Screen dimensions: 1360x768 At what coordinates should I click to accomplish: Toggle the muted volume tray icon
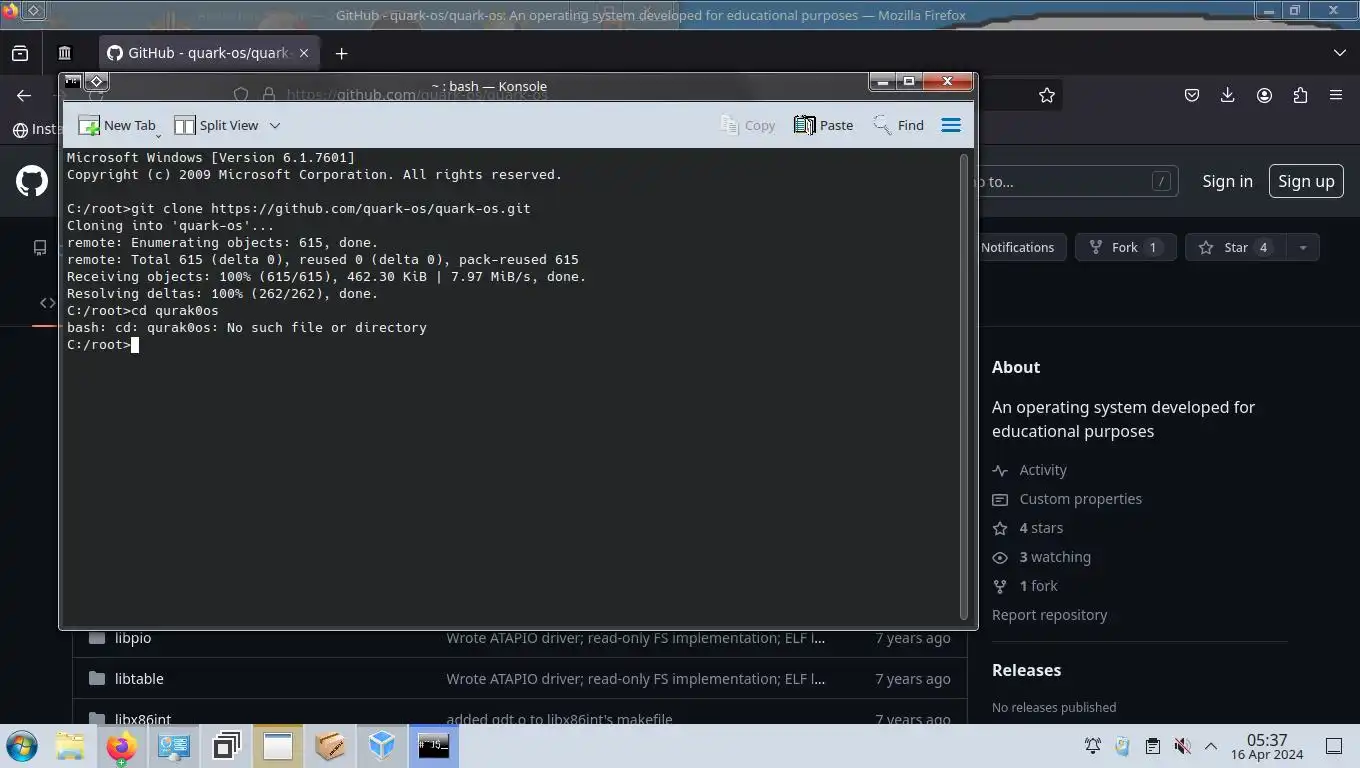pyautogui.click(x=1182, y=746)
